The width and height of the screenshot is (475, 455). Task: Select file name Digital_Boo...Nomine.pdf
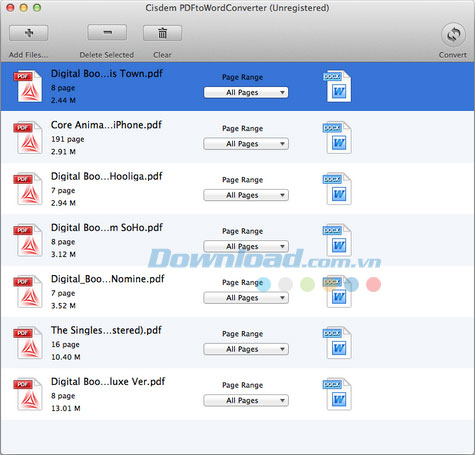(x=108, y=279)
